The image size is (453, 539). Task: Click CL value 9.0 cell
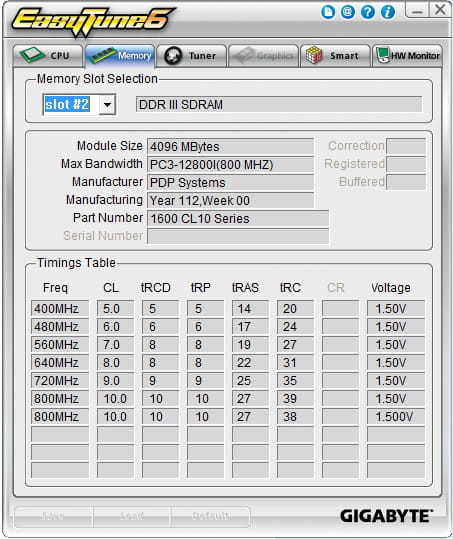coord(115,381)
